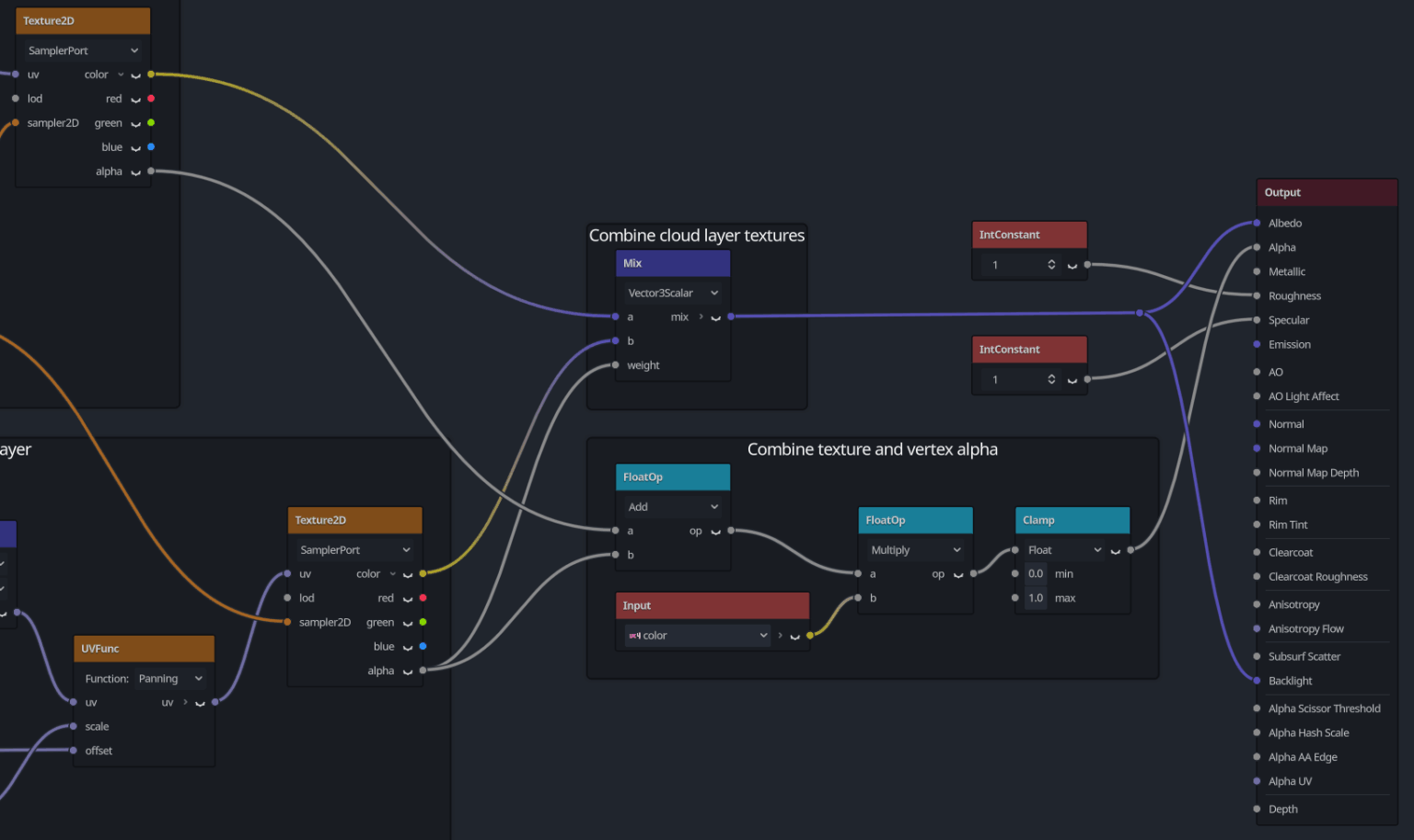The height and width of the screenshot is (840, 1414).
Task: Toggle preview of Multiply FloatOp output port
Action: [x=957, y=573]
